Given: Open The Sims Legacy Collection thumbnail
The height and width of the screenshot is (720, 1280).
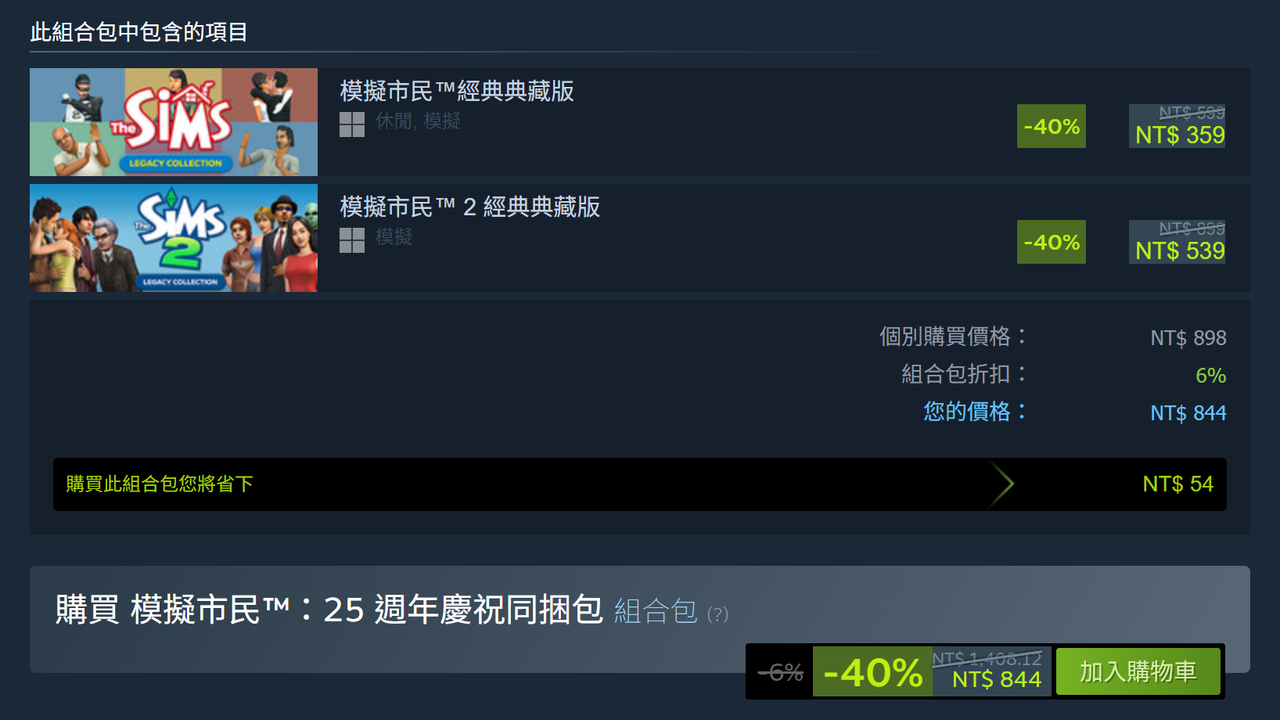Looking at the screenshot, I should [x=174, y=122].
